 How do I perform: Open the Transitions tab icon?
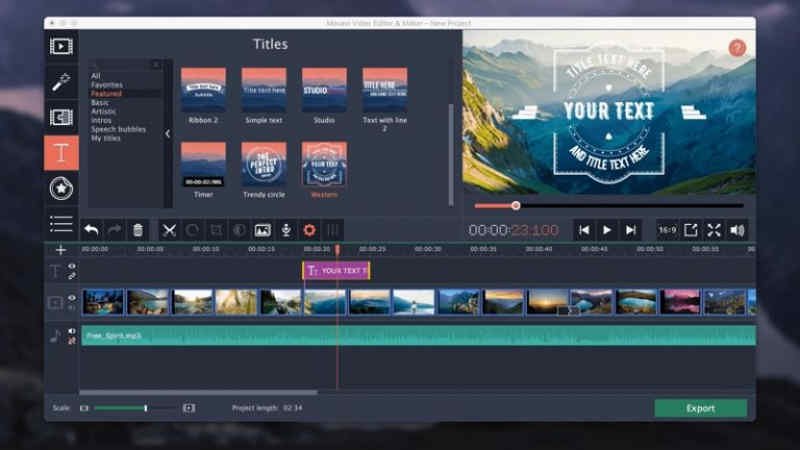(x=61, y=117)
